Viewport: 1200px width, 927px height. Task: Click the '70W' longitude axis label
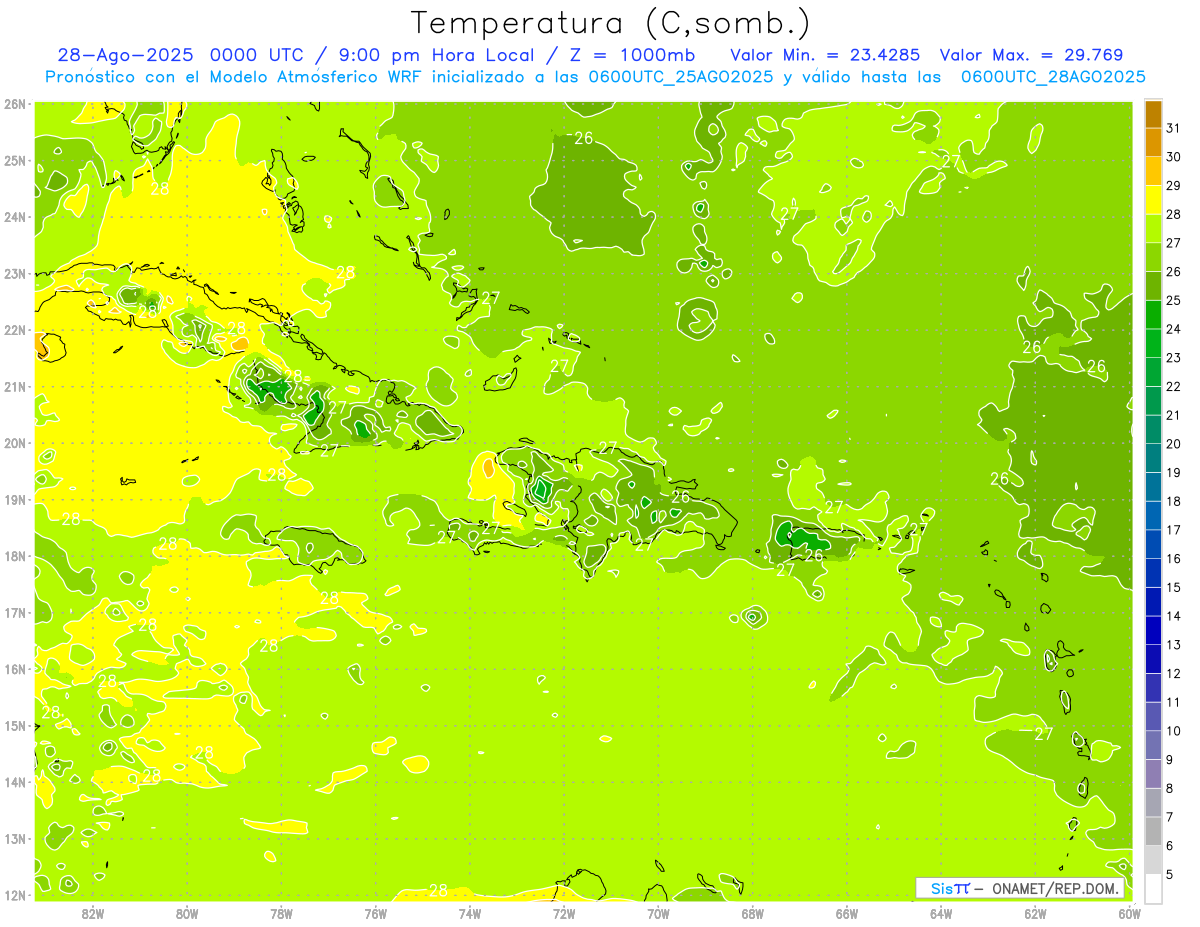click(658, 912)
